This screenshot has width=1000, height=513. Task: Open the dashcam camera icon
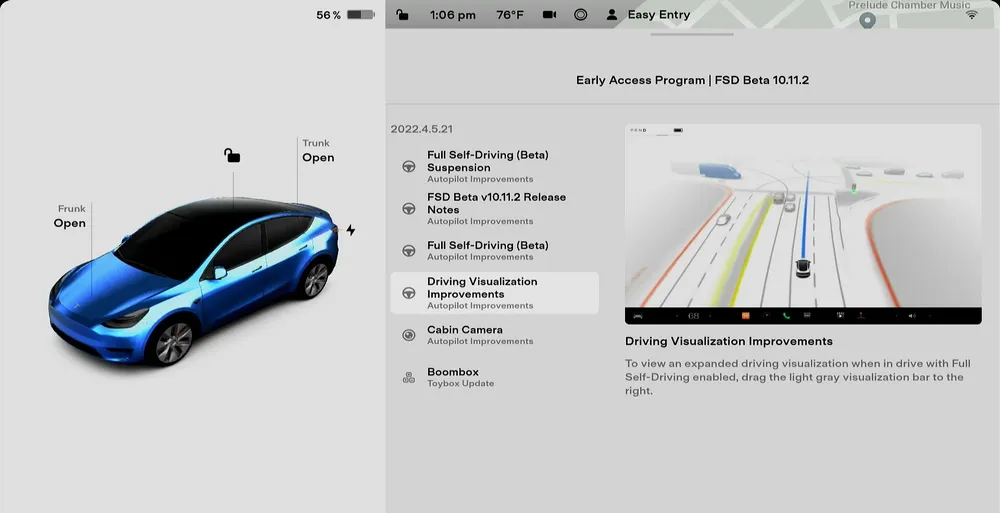coord(549,14)
